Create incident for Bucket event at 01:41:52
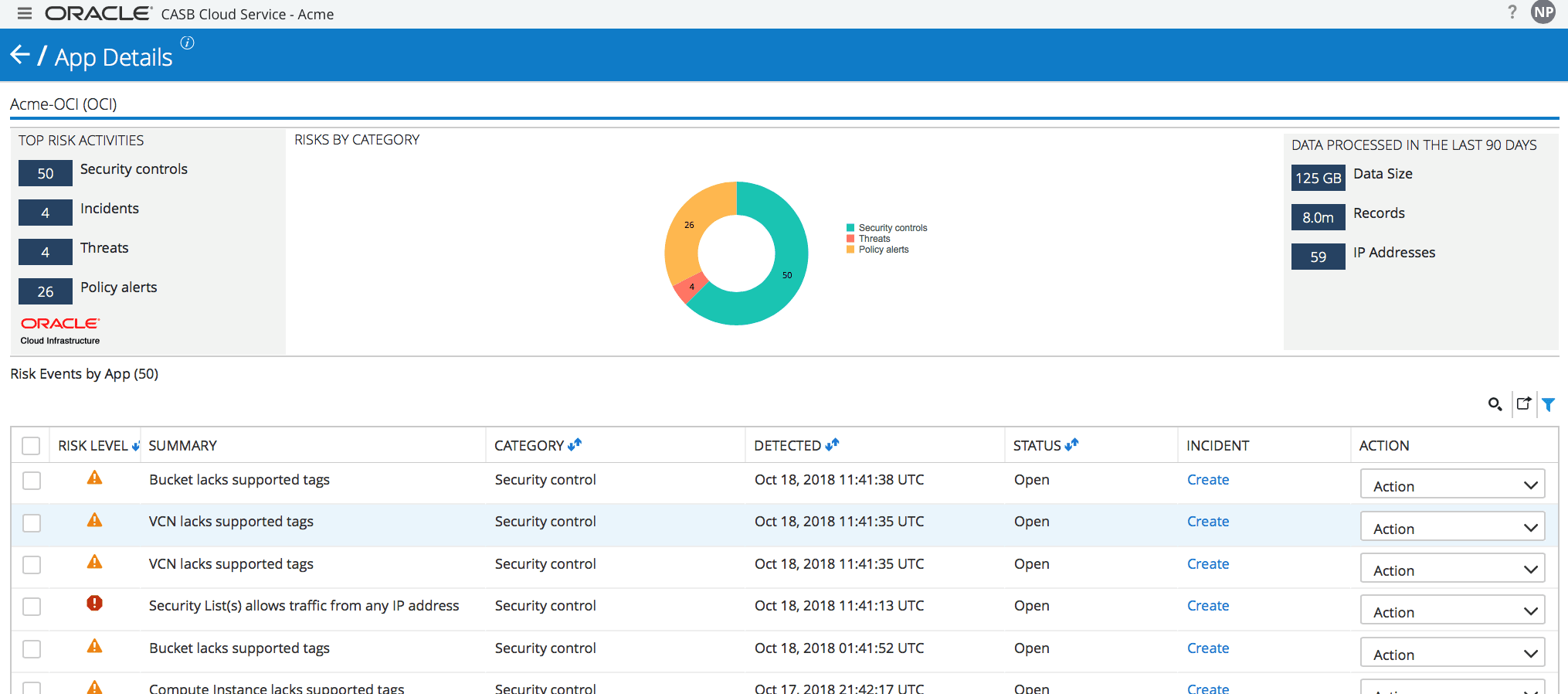The height and width of the screenshot is (694, 1568). pyautogui.click(x=1208, y=648)
